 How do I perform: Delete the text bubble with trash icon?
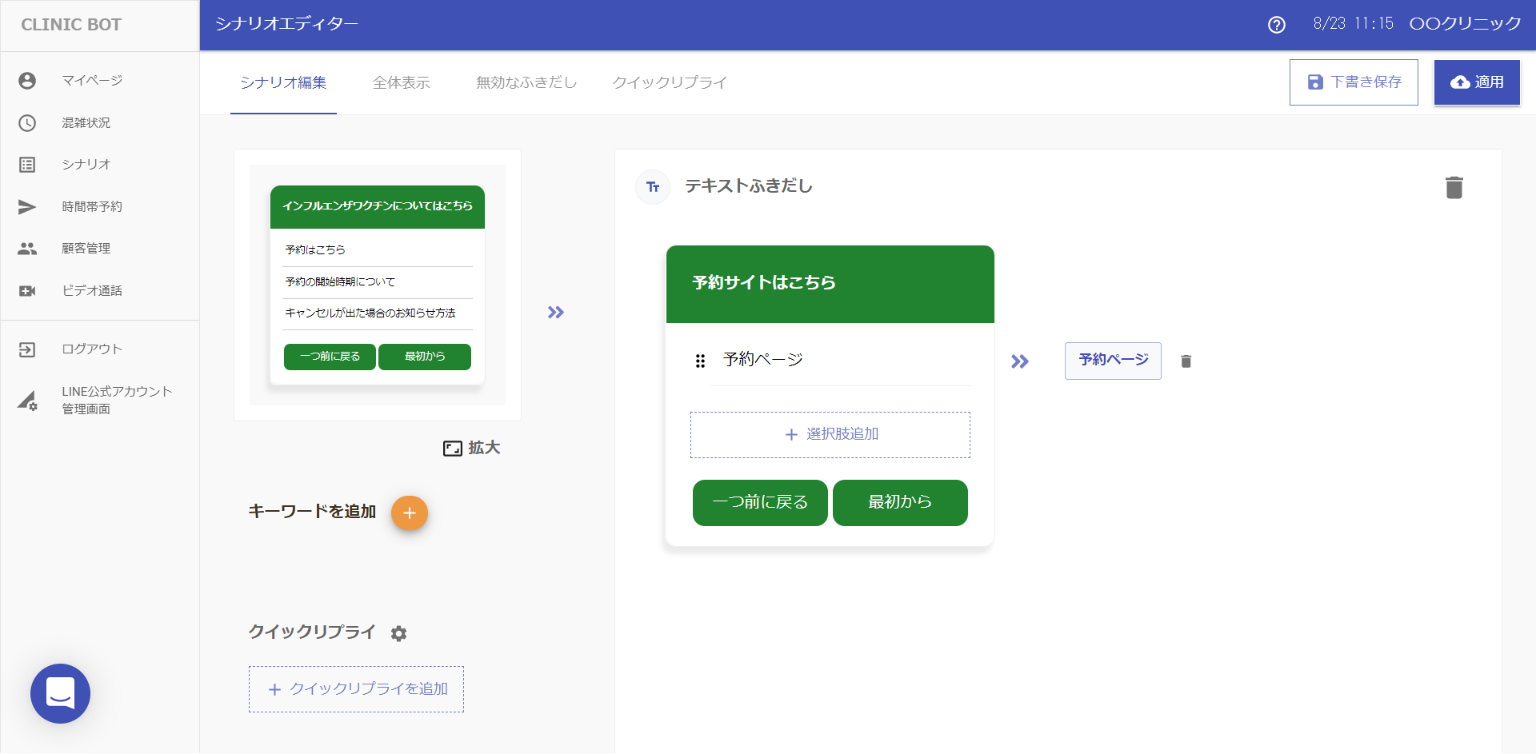click(x=1454, y=187)
